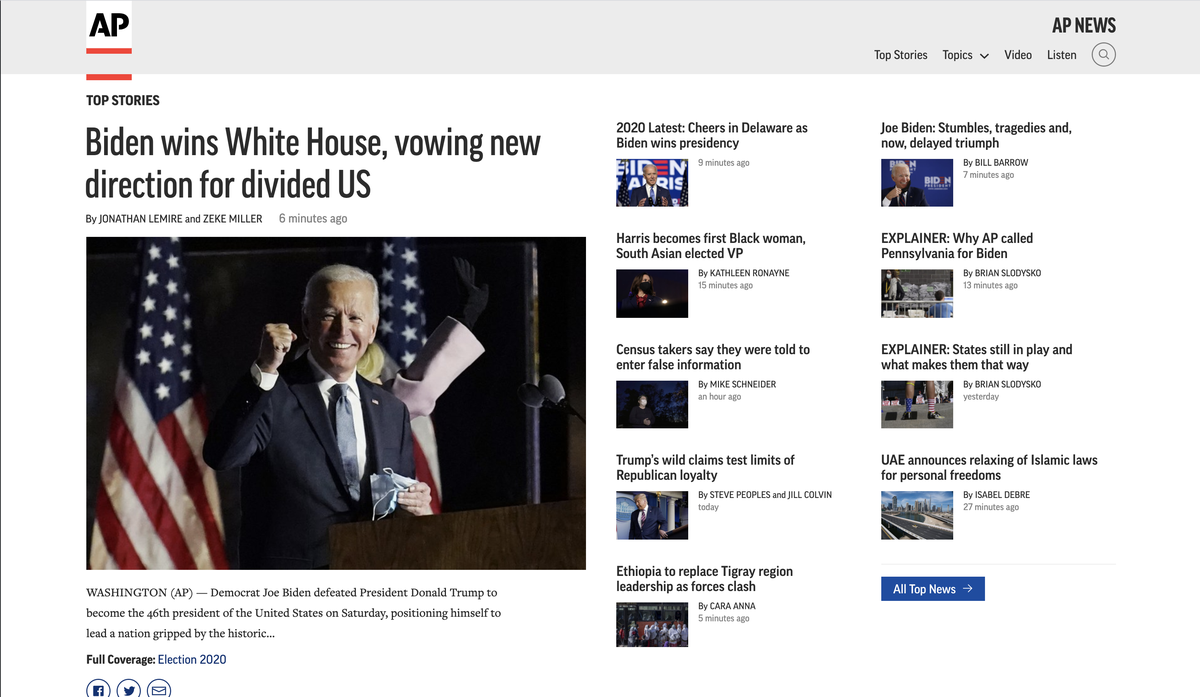The width and height of the screenshot is (1200, 697).
Task: Click the 'TOP STORIES' section heading
Action: 123,100
